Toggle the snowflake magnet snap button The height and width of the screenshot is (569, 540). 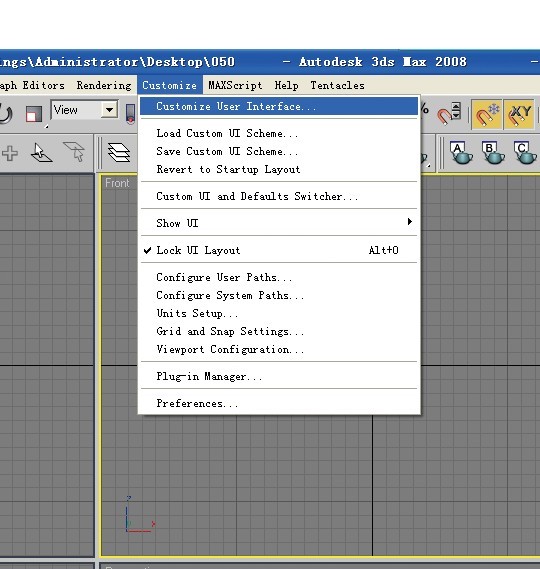point(487,114)
